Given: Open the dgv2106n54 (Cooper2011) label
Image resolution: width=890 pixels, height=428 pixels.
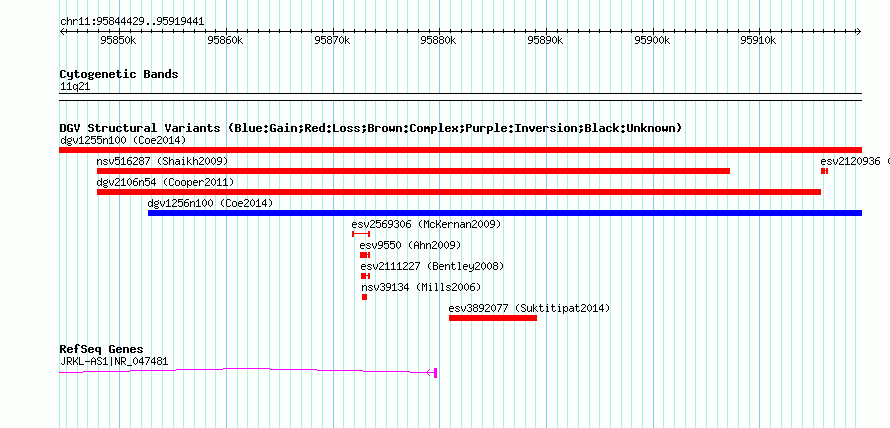Looking at the screenshot, I should 165,182.
